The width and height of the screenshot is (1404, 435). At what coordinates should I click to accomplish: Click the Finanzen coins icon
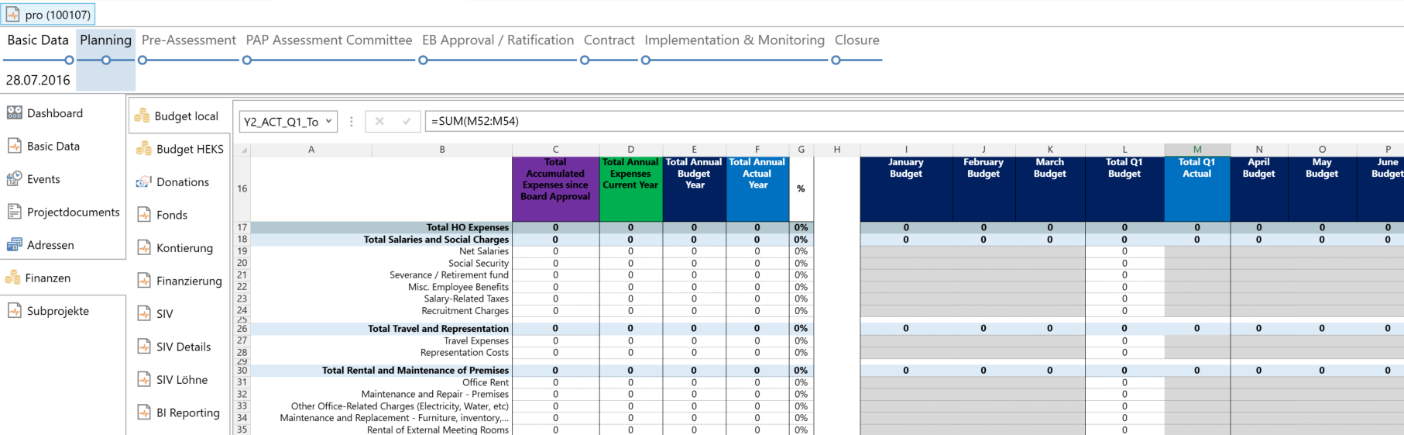coord(14,278)
